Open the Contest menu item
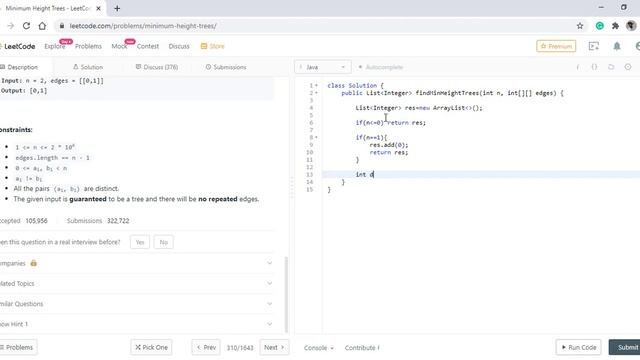This screenshot has width=640, height=360. pyautogui.click(x=148, y=46)
